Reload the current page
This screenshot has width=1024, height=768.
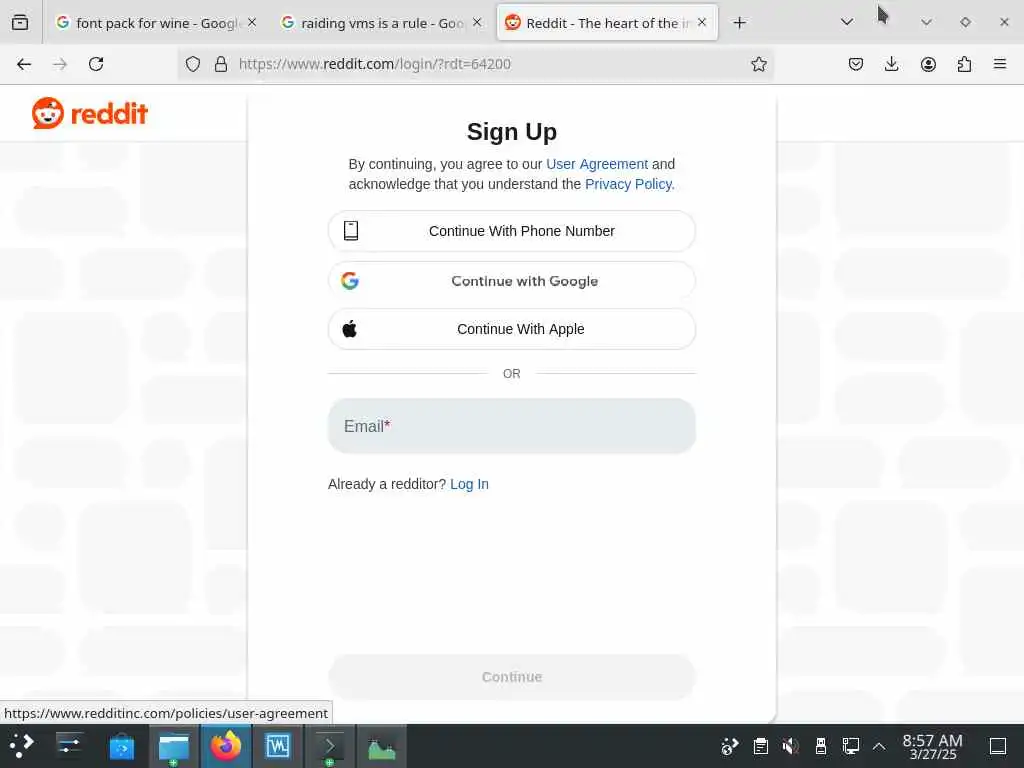coord(96,64)
